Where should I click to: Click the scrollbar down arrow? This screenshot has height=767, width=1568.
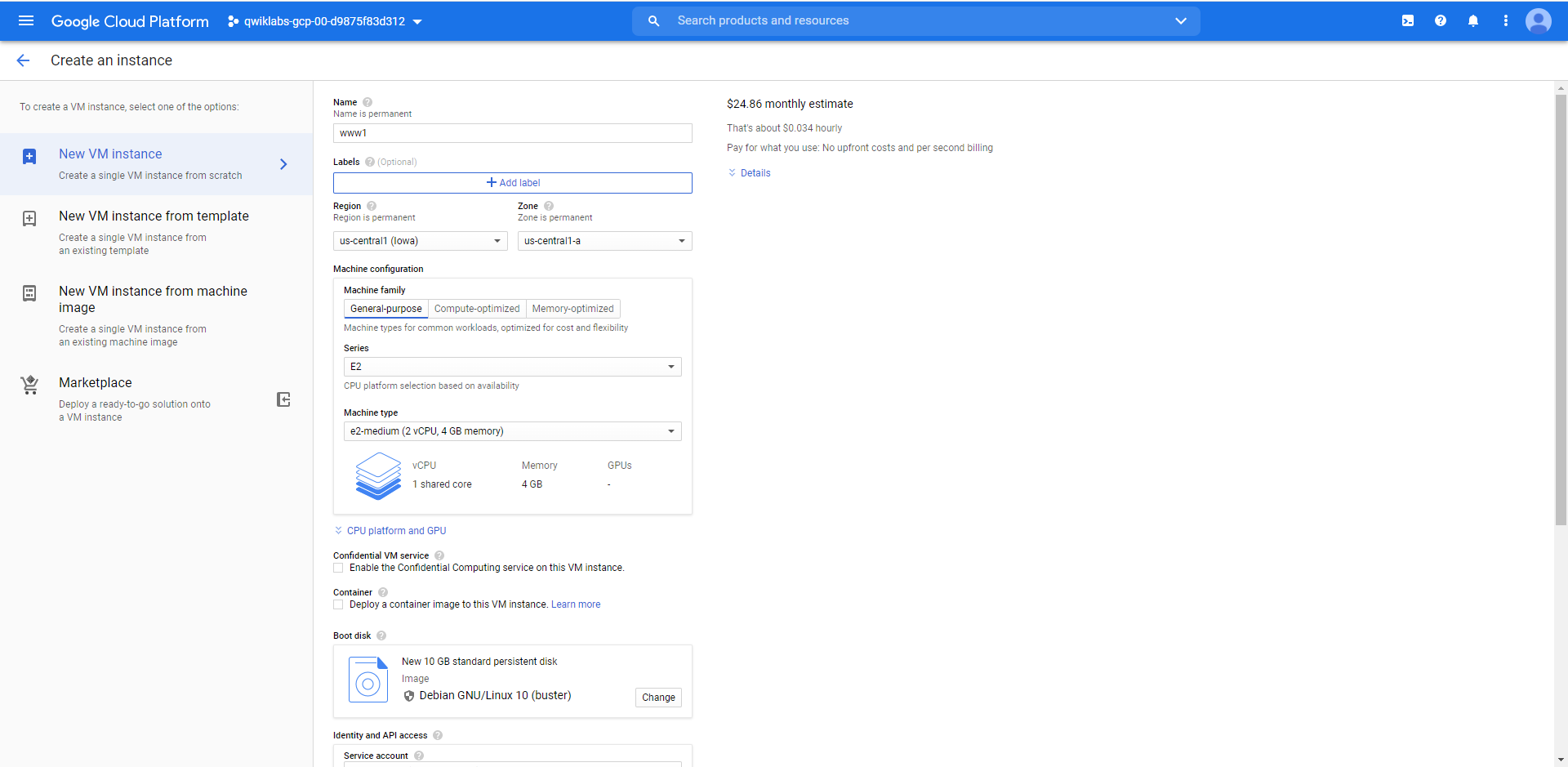pos(1561,760)
